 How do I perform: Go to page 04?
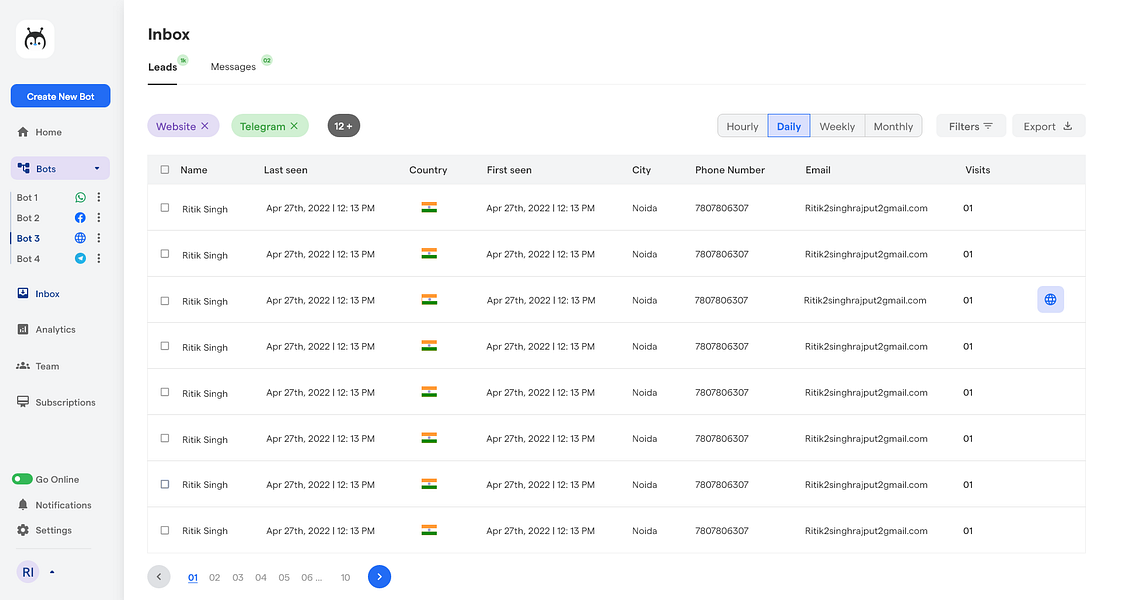pyautogui.click(x=261, y=577)
